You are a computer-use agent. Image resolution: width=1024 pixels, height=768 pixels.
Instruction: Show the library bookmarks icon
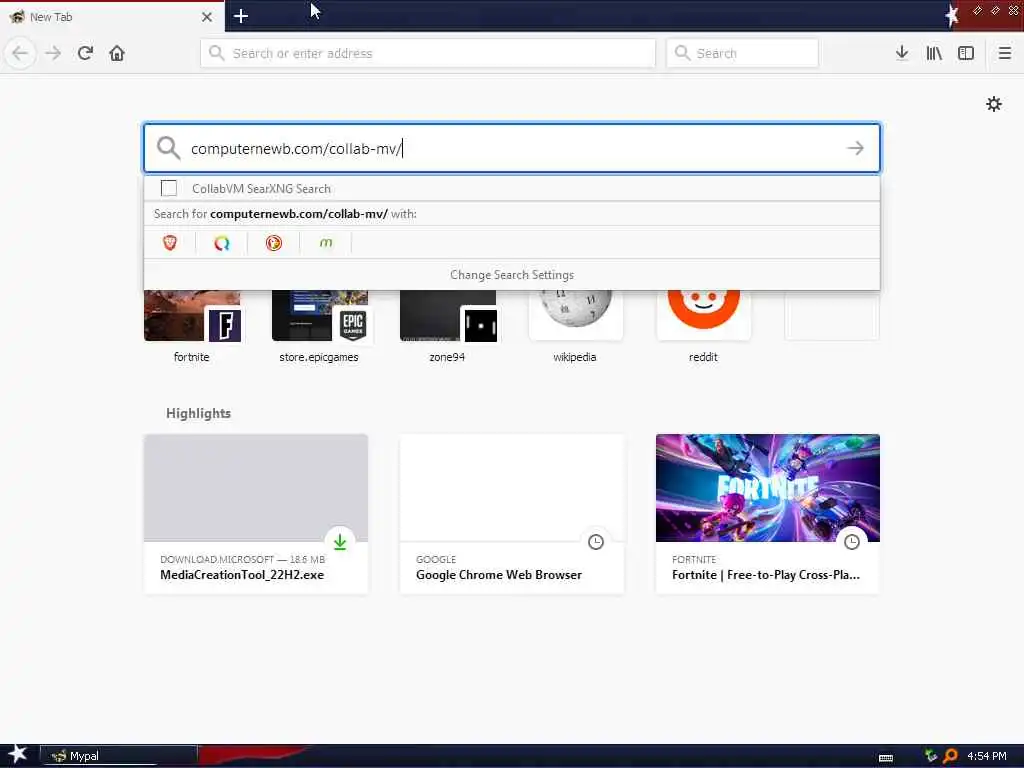tap(934, 53)
